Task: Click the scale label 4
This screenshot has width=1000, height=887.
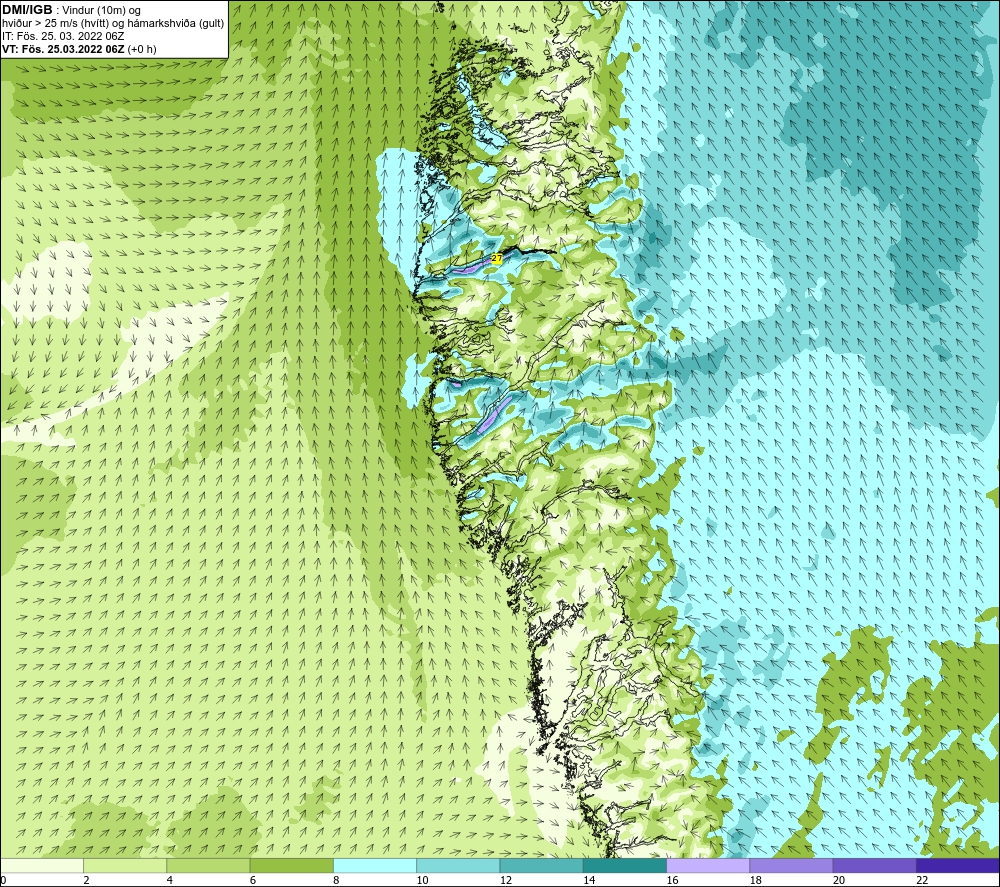Action: click(170, 881)
